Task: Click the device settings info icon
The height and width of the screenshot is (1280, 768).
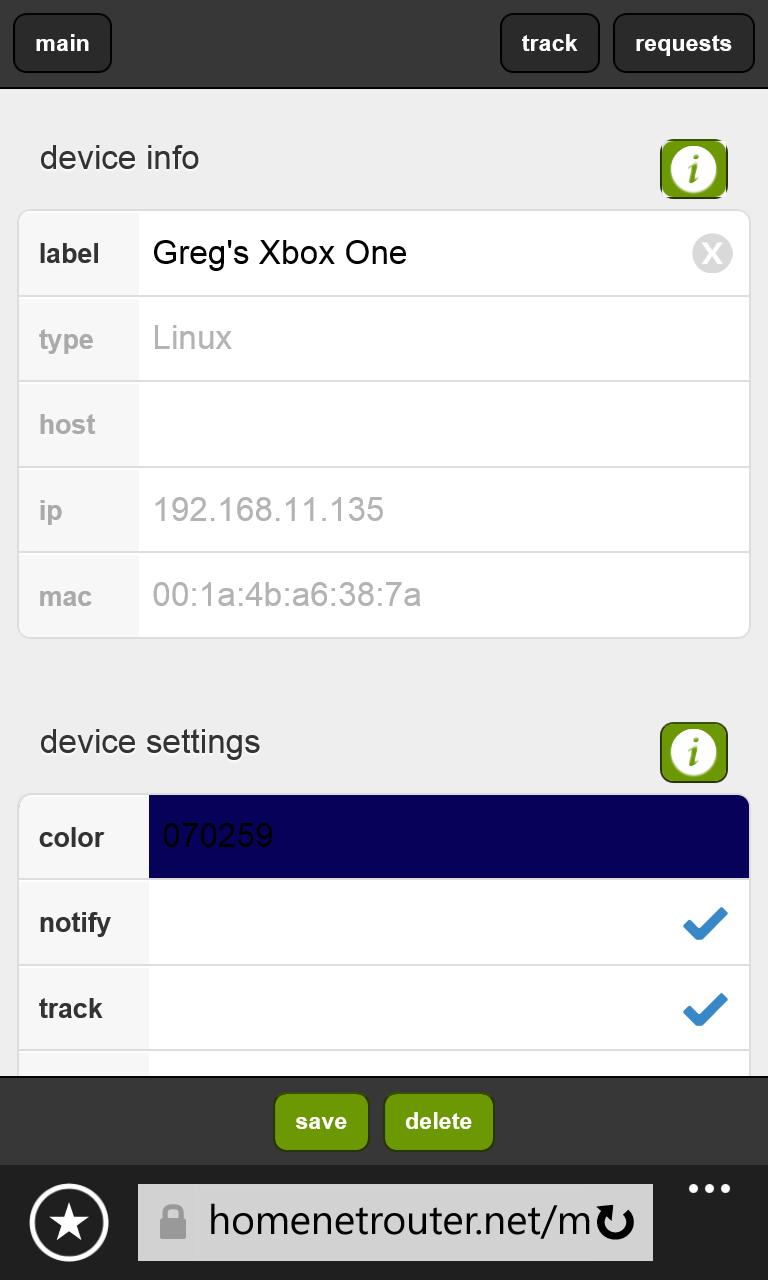Action: 693,752
